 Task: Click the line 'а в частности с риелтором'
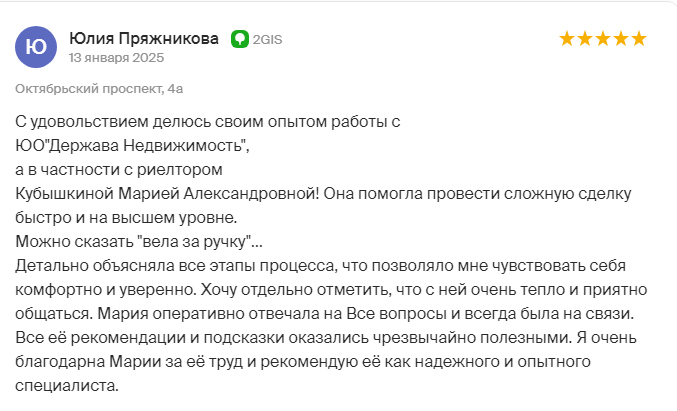119,170
